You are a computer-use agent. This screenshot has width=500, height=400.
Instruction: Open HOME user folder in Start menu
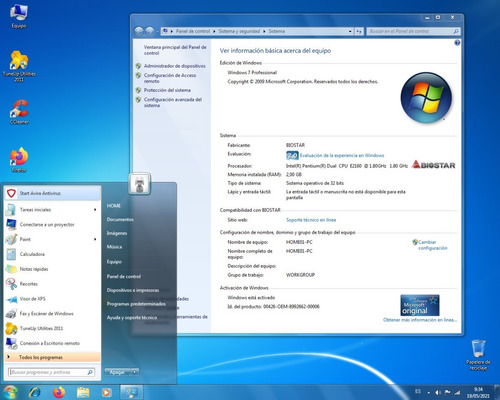click(114, 206)
